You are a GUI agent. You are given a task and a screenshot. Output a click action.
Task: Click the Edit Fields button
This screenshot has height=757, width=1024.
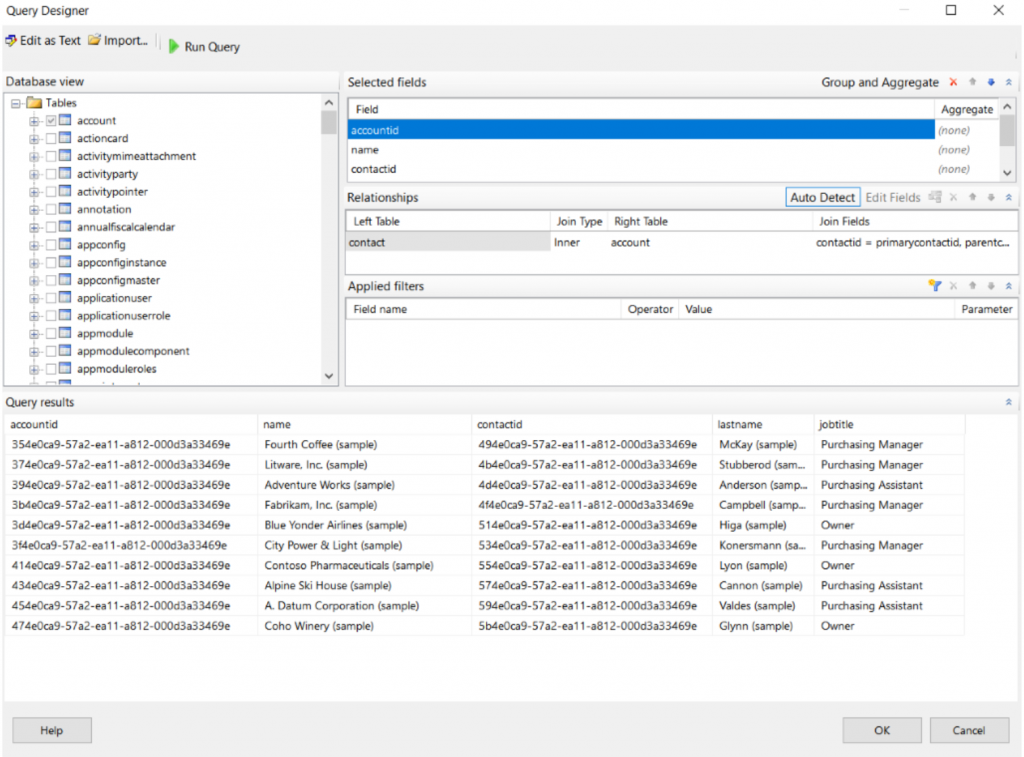tap(893, 197)
